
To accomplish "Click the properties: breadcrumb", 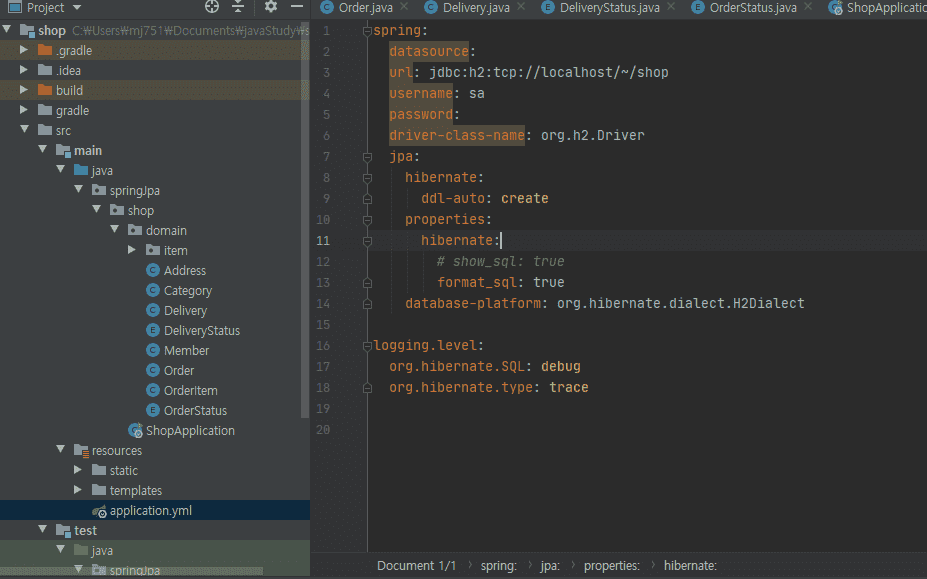I will [611, 565].
